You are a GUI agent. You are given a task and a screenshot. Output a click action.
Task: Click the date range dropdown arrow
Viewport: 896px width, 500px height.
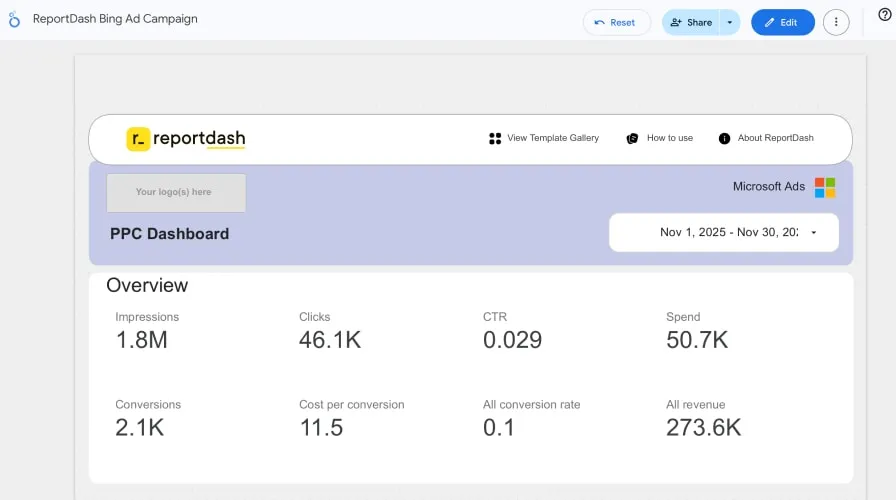point(814,233)
